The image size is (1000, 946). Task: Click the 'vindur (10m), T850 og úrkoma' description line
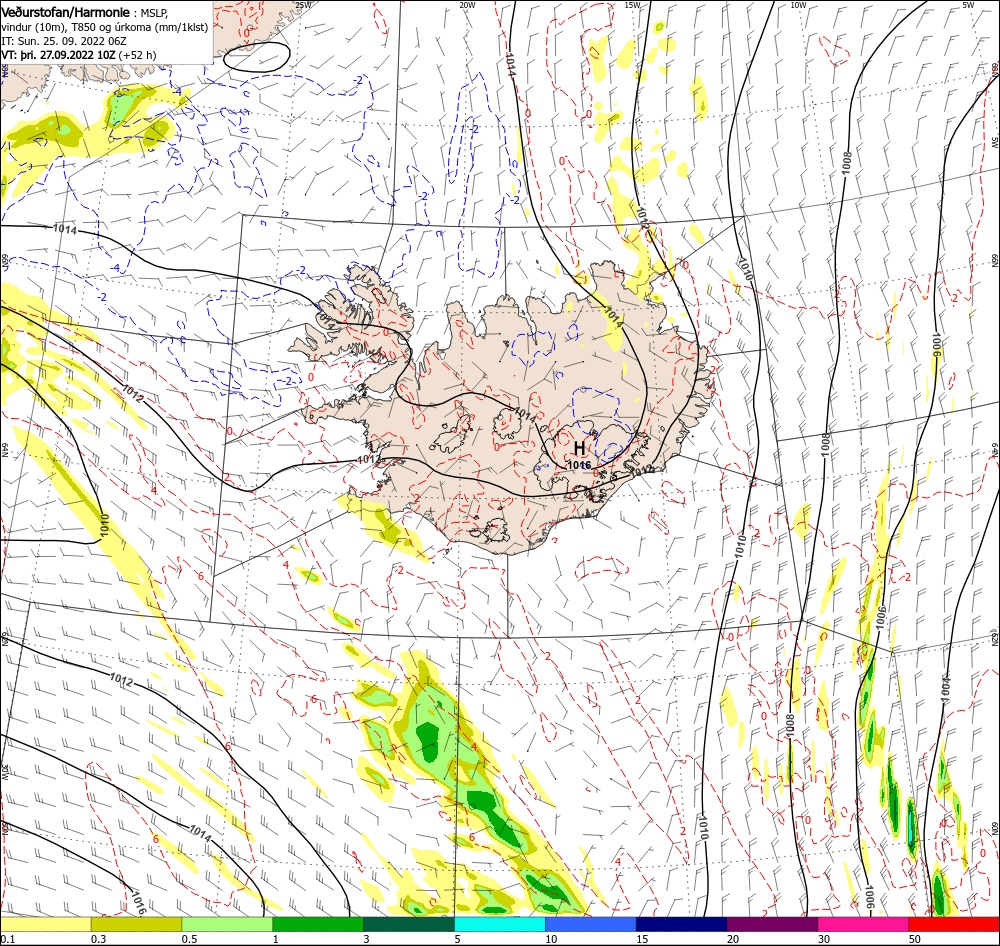click(x=105, y=27)
